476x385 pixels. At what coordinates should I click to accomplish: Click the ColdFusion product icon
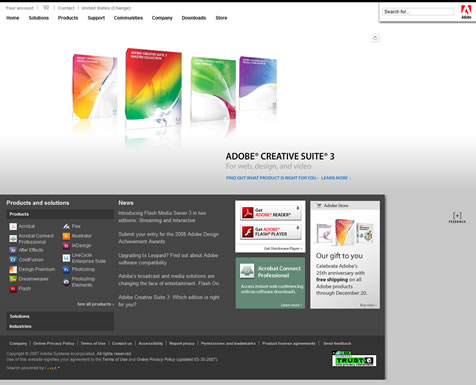tap(13, 260)
